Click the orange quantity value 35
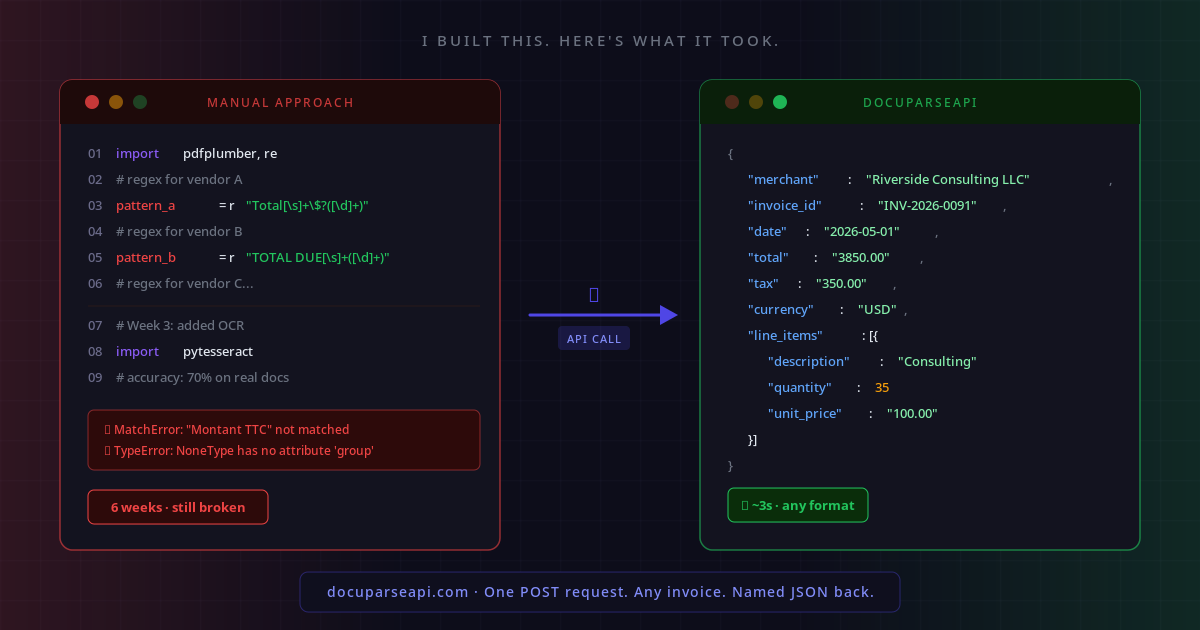Image resolution: width=1200 pixels, height=630 pixels. 882,388
